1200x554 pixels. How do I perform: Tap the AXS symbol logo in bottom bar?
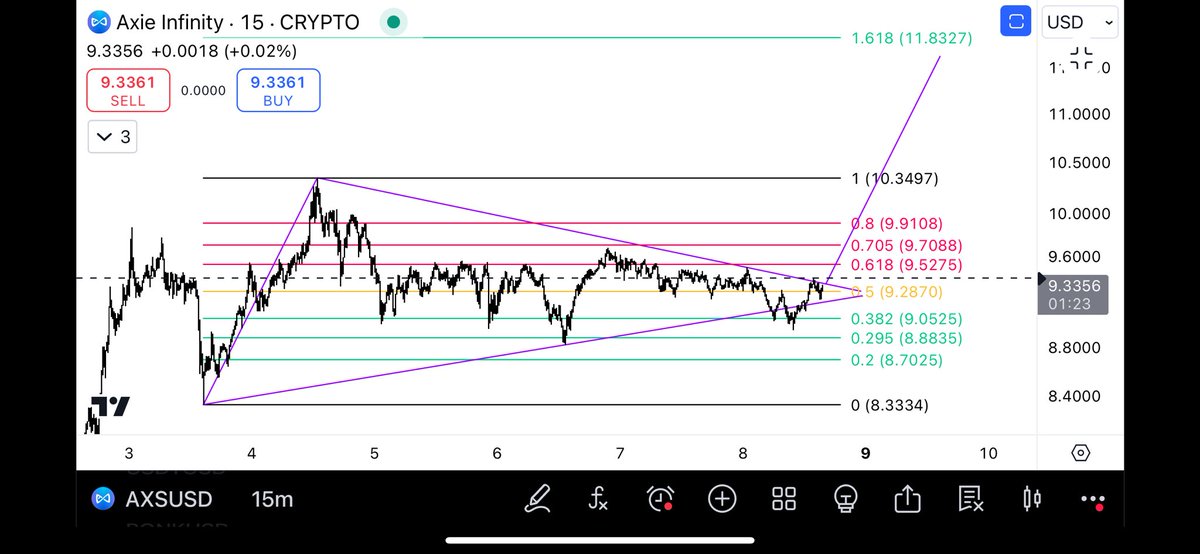tap(101, 498)
